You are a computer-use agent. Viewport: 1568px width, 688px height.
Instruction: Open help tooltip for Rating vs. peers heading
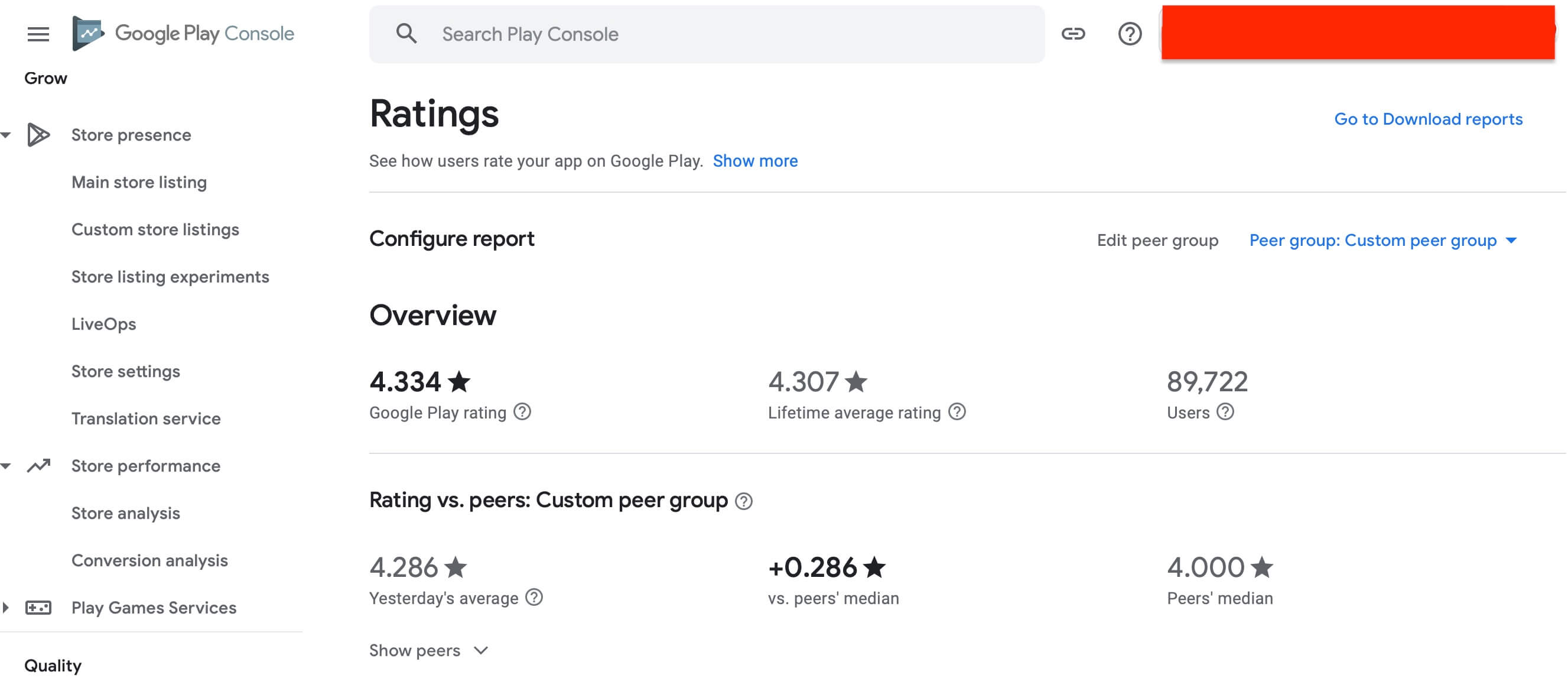click(x=743, y=501)
